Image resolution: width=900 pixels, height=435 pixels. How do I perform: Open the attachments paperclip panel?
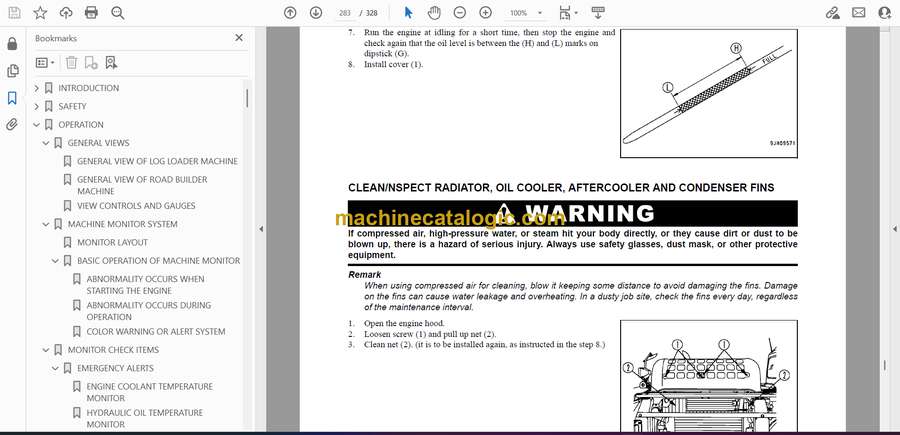tap(12, 125)
